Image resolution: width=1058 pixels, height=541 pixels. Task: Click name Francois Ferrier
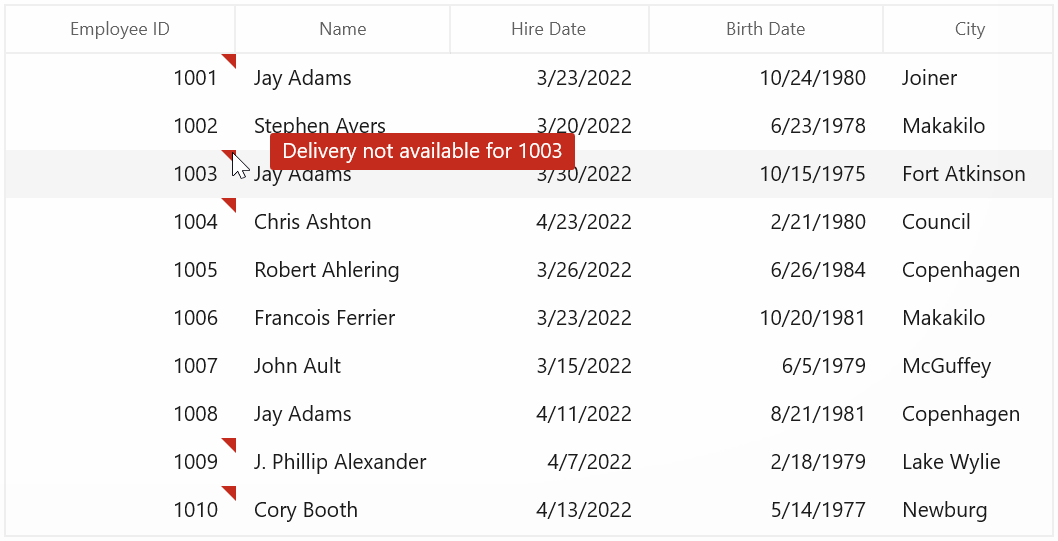click(x=325, y=318)
